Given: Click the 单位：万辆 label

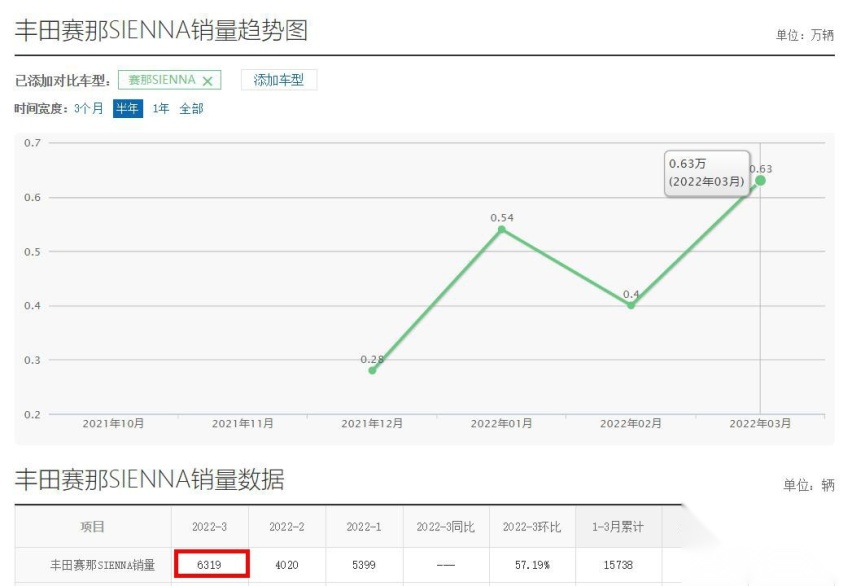Looking at the screenshot, I should [805, 35].
